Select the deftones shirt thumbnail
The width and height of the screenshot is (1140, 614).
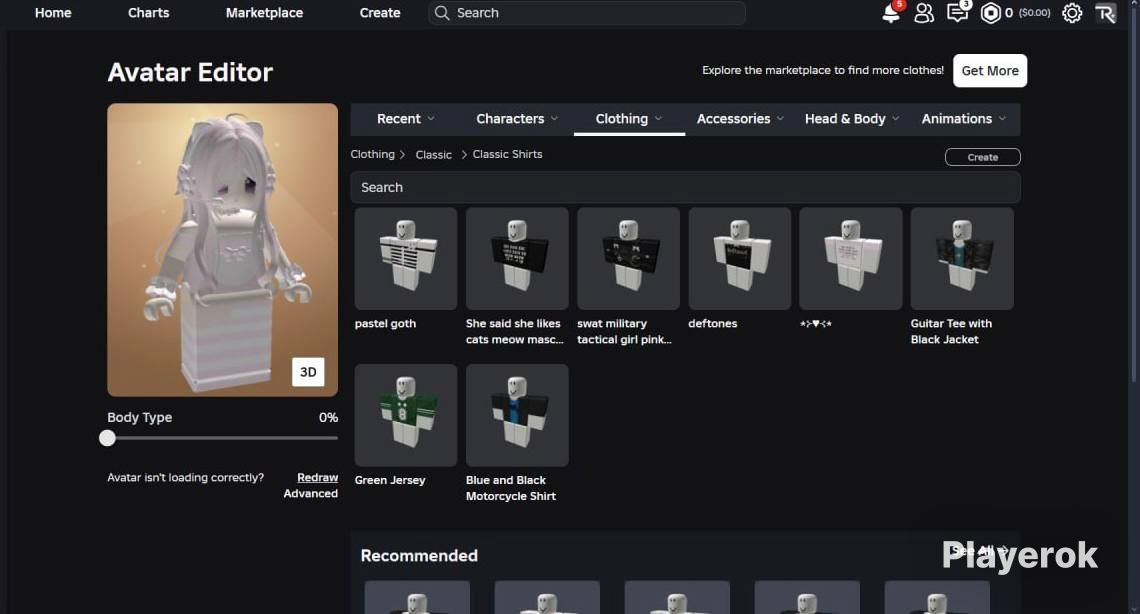pos(739,259)
